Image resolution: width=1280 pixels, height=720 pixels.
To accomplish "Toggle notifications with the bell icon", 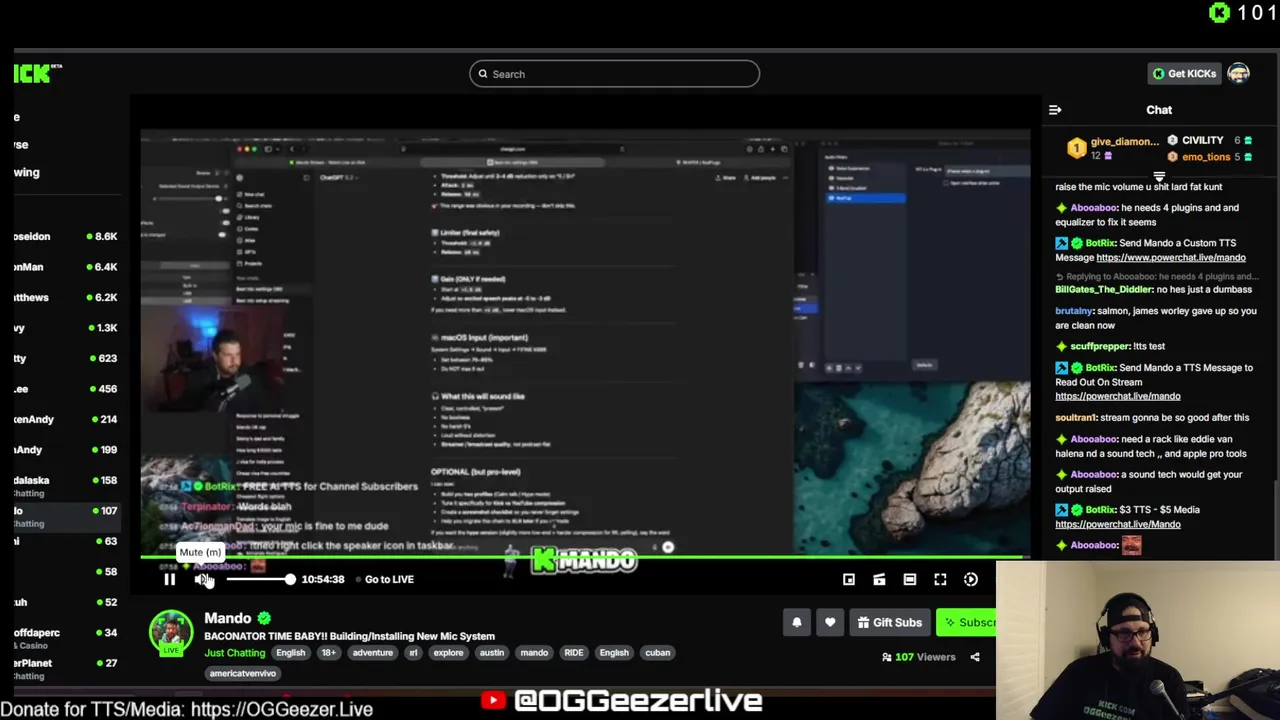I will pyautogui.click(x=797, y=622).
